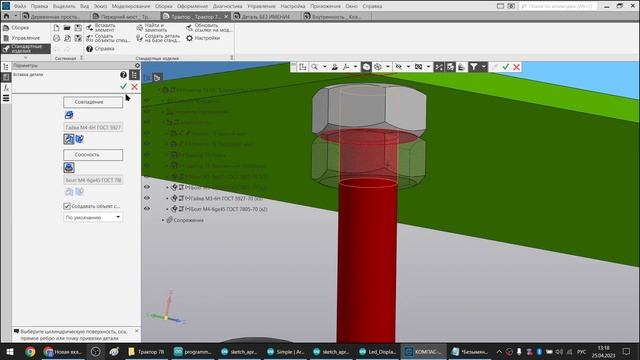Viewport: 640px width, 360px height.
Task: Toggle visibility of bottom Болт M4-6gx45 ГОСТ 7805-70 row
Action: click(x=147, y=209)
